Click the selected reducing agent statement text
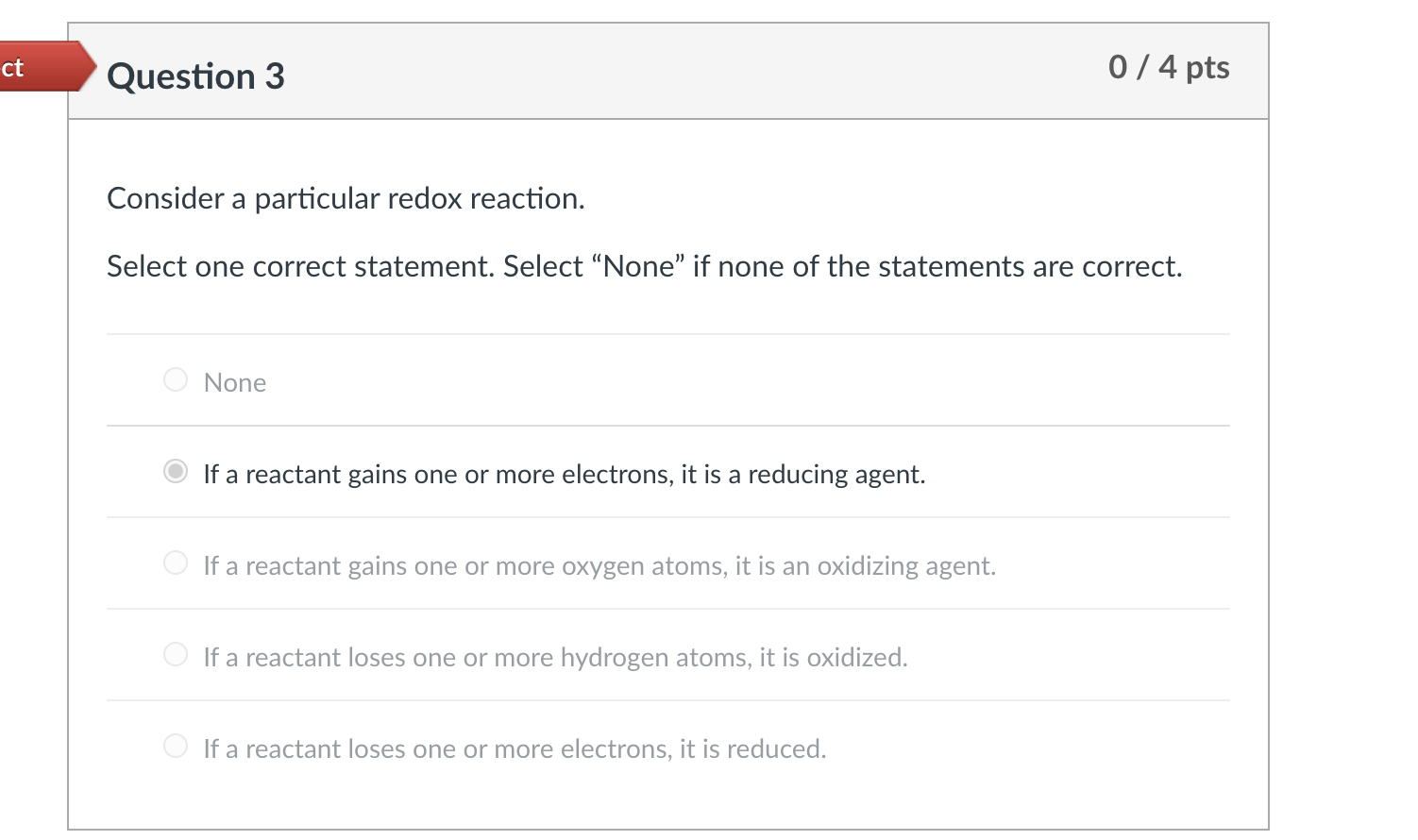The image size is (1418, 840). click(565, 474)
